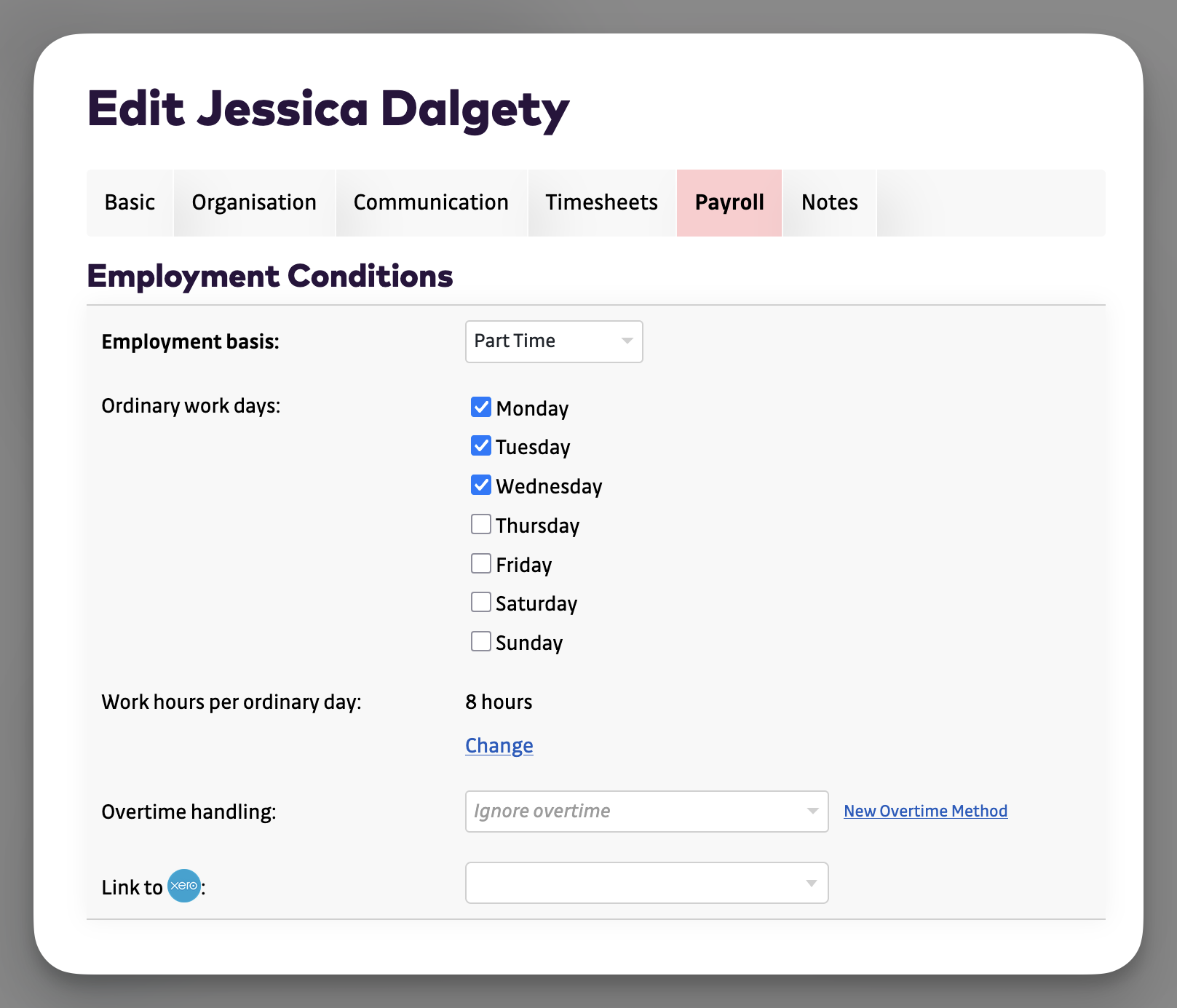Enable Thursday as an ordinary work day
The height and width of the screenshot is (1008, 1177).
click(x=481, y=524)
